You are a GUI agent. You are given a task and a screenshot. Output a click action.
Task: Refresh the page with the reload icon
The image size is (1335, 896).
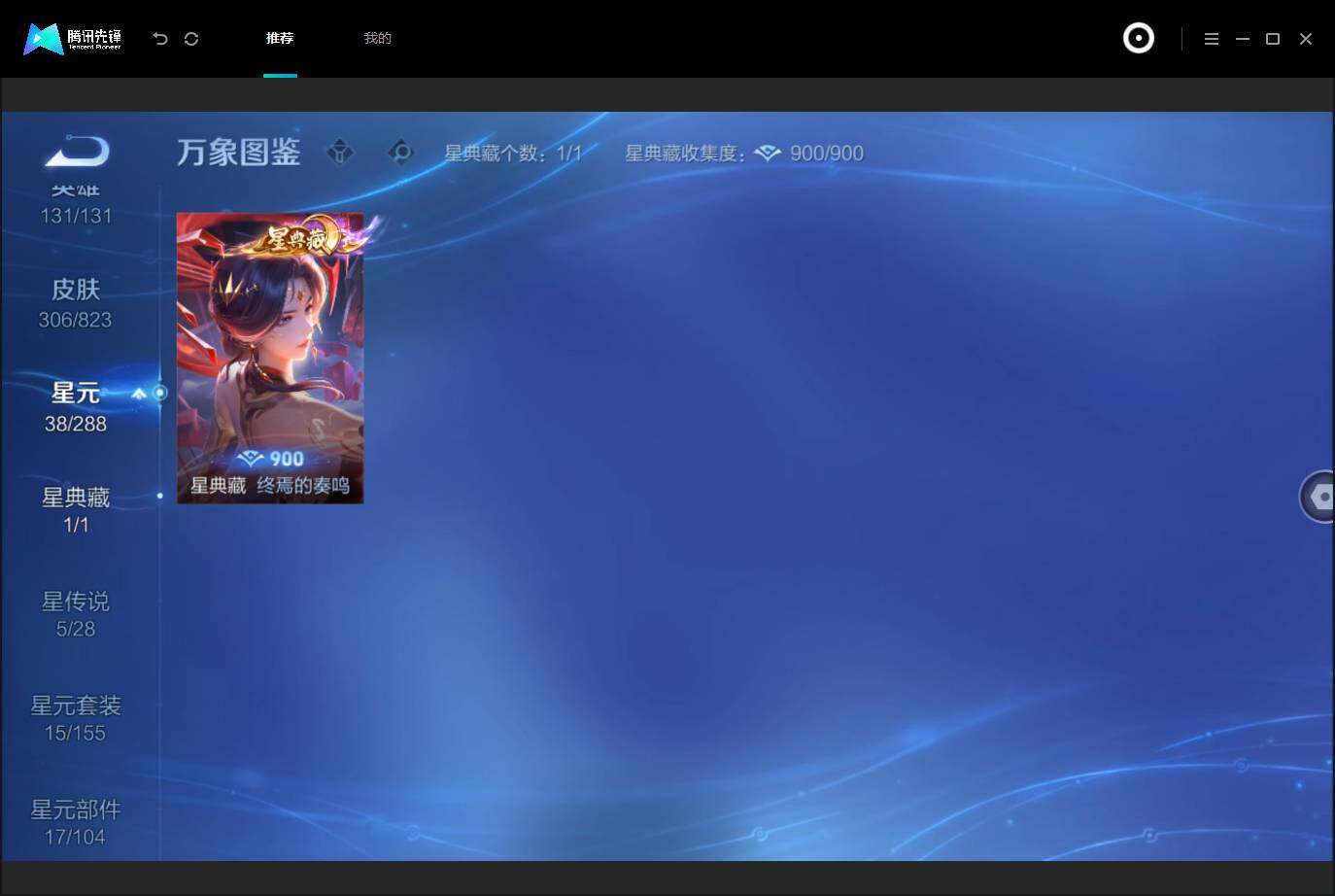point(191,39)
